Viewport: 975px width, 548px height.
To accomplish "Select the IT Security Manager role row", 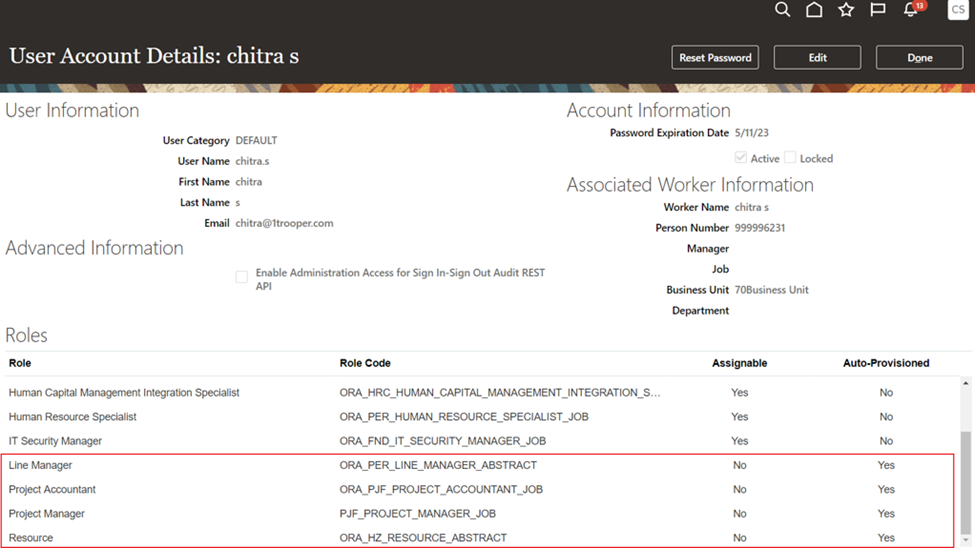I will point(55,441).
